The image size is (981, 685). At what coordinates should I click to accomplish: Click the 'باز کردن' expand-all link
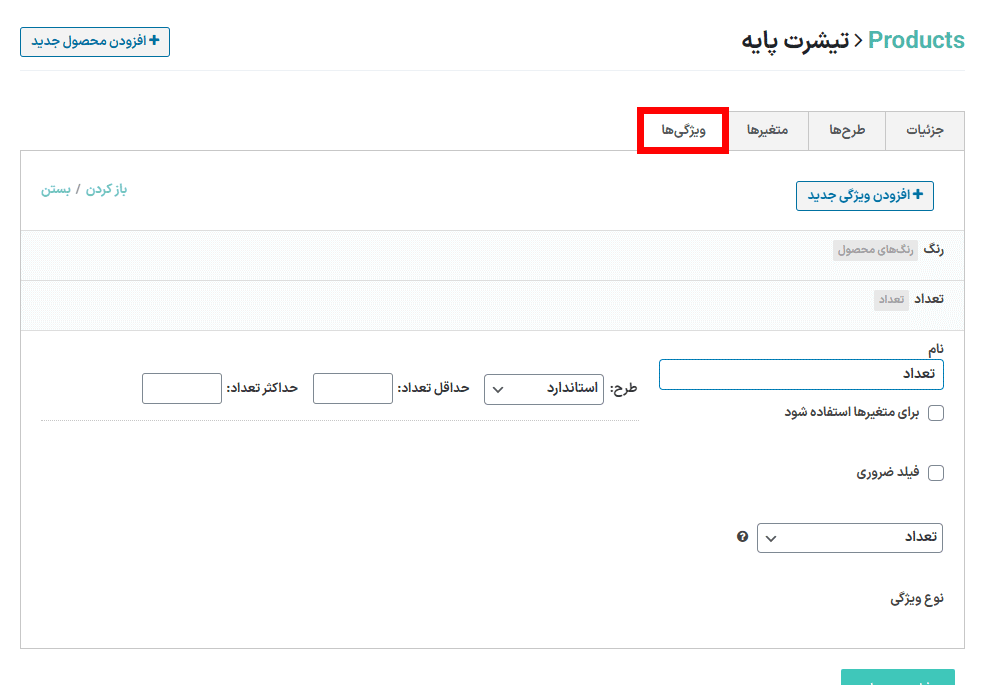pos(107,189)
